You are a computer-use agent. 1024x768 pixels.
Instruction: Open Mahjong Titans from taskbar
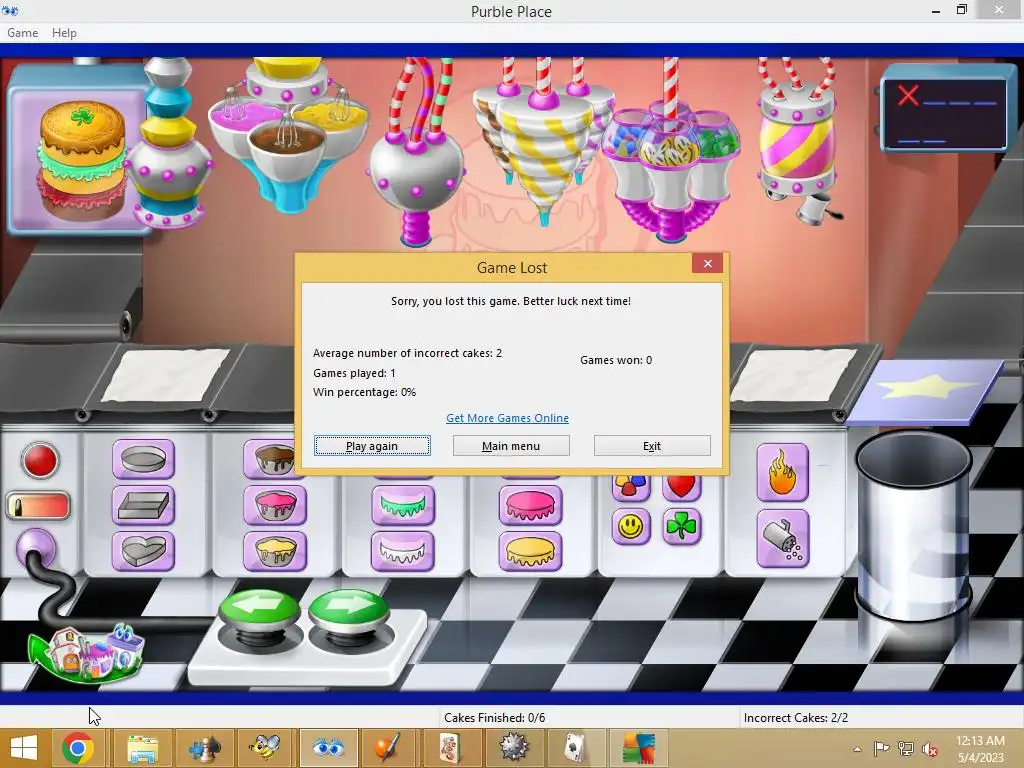[451, 748]
